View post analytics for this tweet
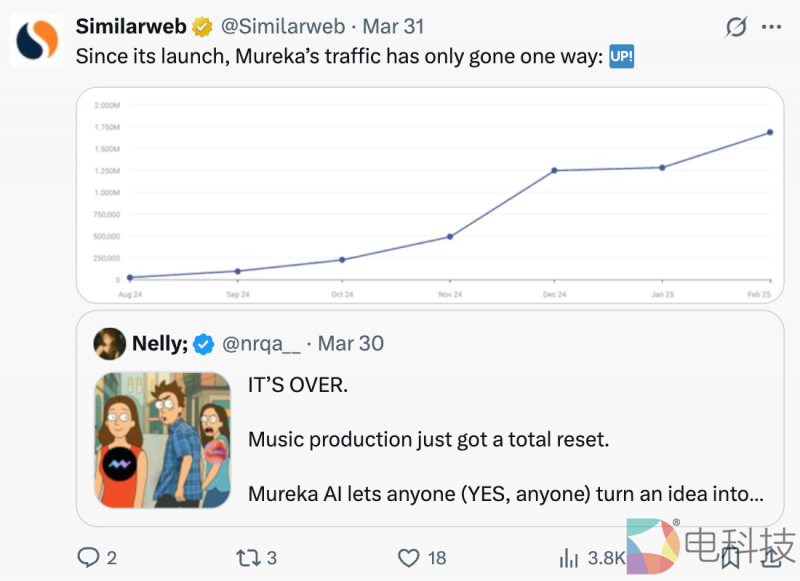This screenshot has height=581, width=800. pos(571,559)
